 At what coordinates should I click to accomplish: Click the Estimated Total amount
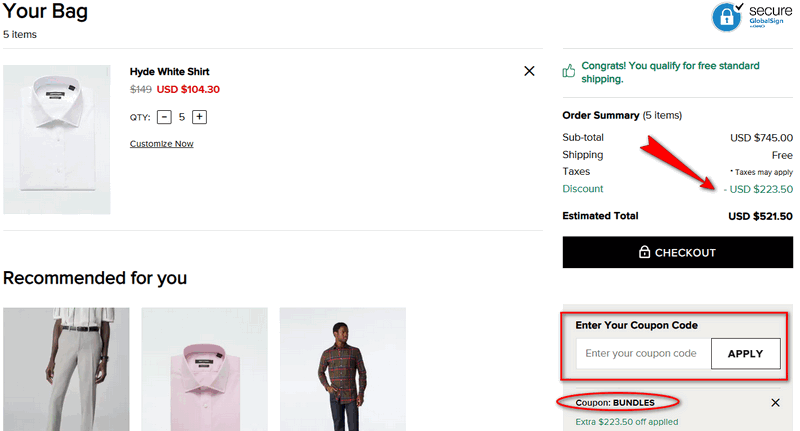[x=760, y=216]
